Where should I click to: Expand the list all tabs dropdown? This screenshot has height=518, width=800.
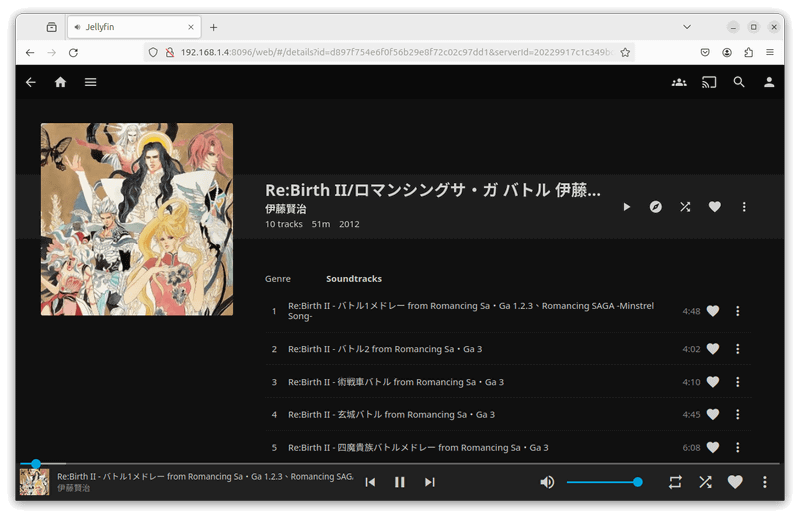pos(687,27)
